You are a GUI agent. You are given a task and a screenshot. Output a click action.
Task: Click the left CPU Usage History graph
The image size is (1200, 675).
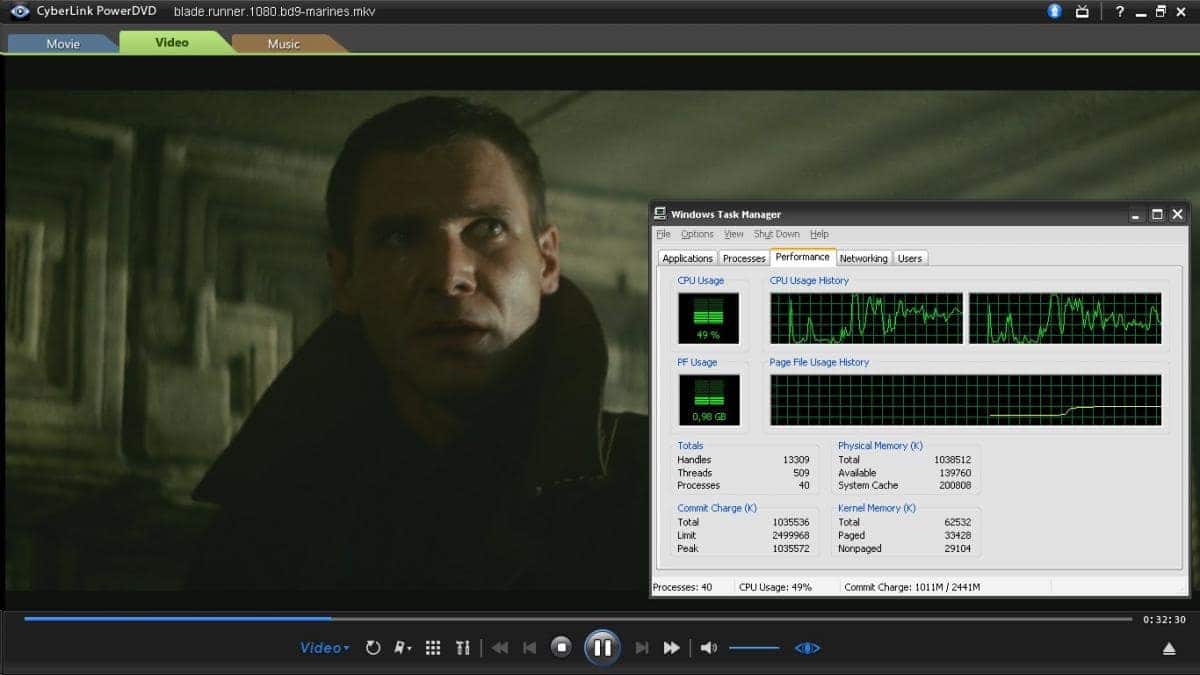coord(866,318)
